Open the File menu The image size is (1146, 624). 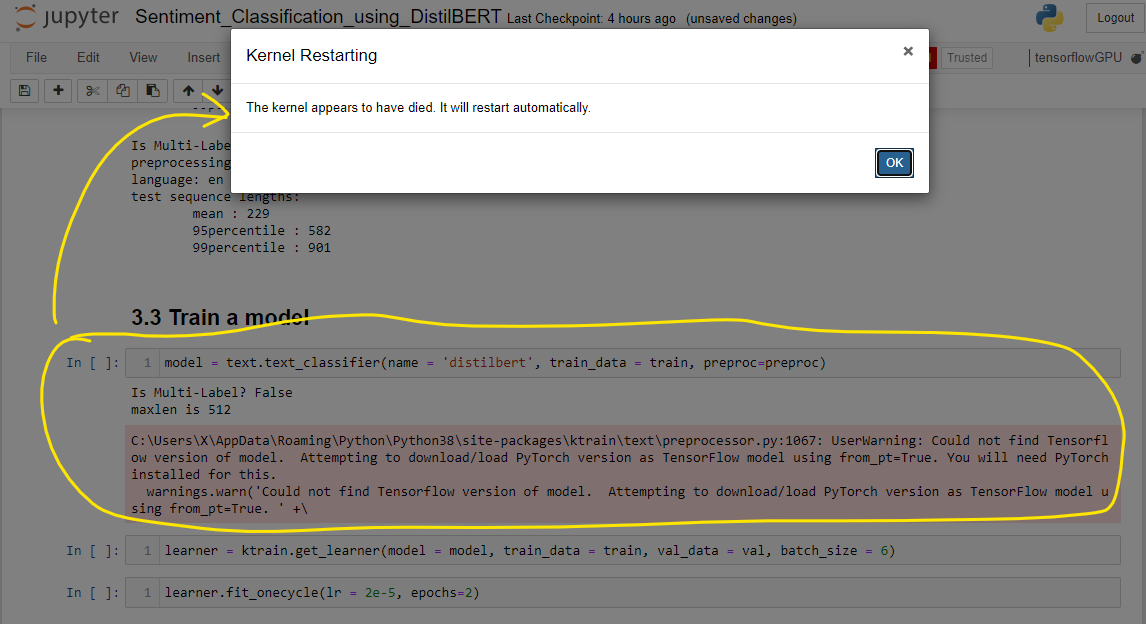[36, 57]
